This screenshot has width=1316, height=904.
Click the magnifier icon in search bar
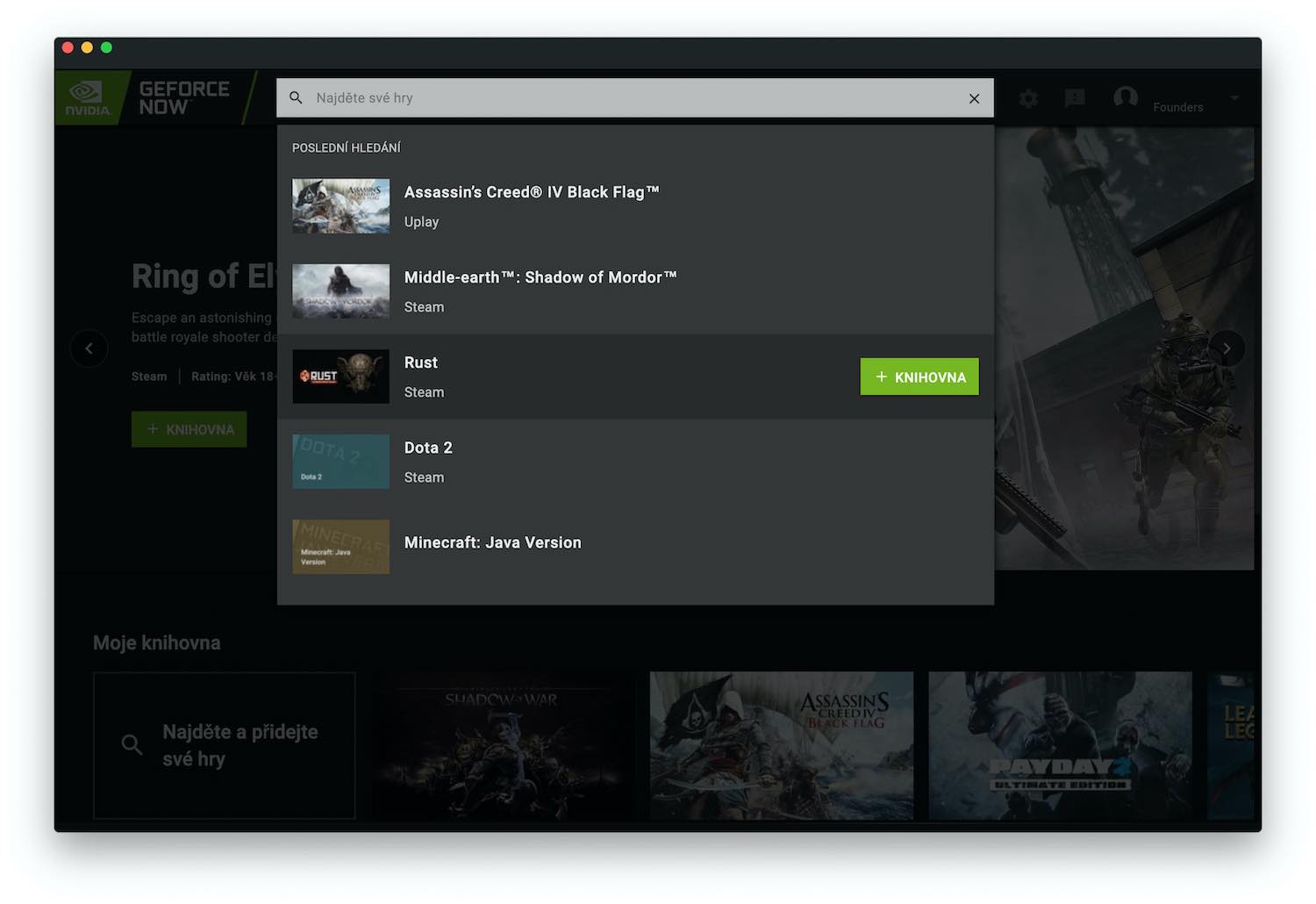click(297, 97)
